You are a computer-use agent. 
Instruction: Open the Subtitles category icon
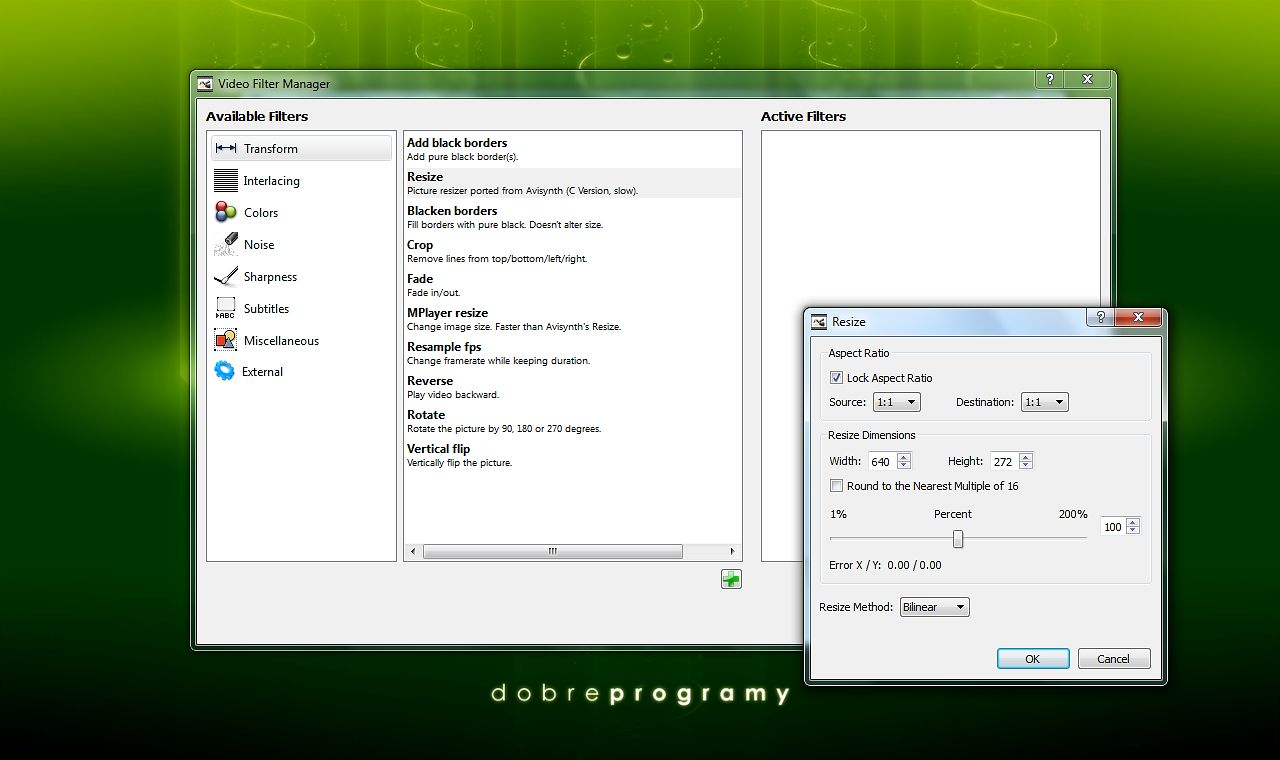[x=226, y=309]
